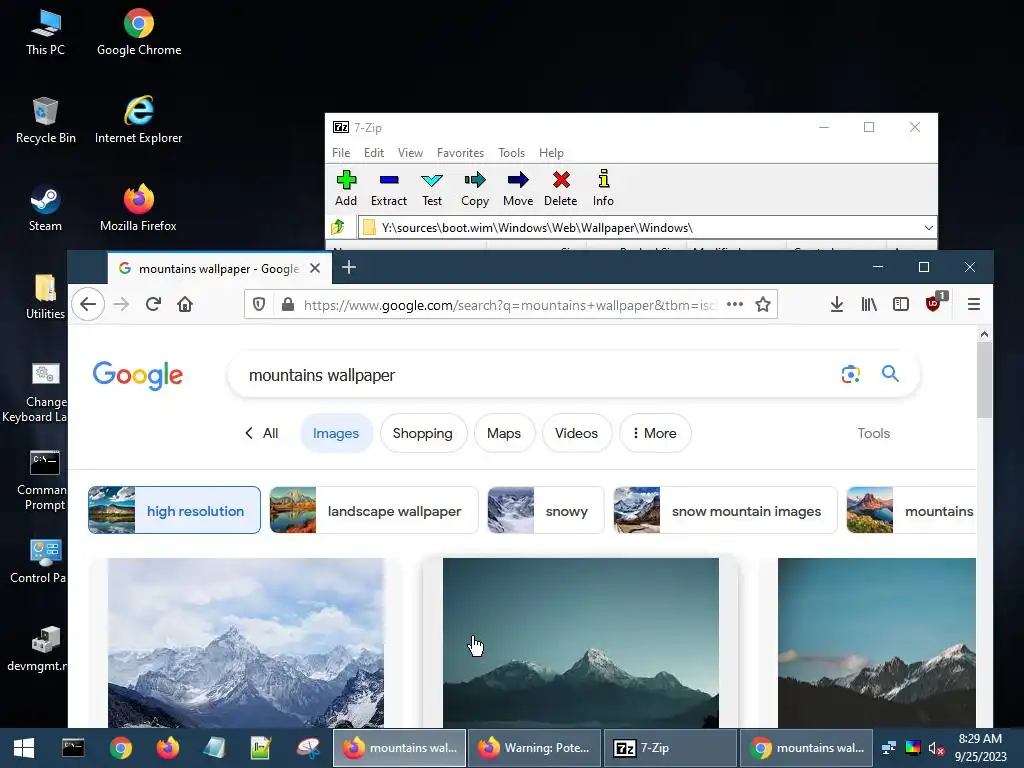Switch to 7-Zip taskbar button
The width and height of the screenshot is (1024, 768).
coord(669,748)
